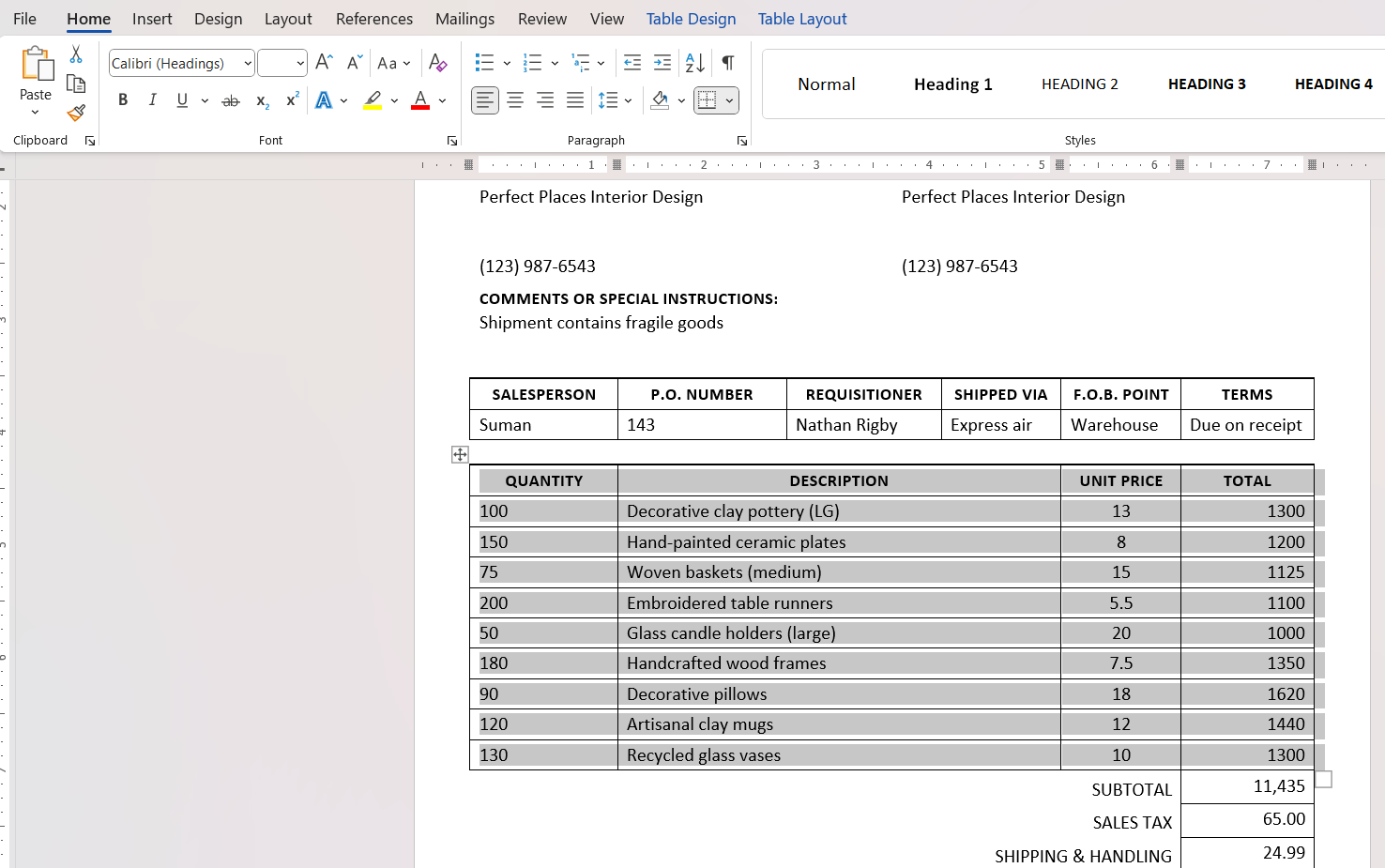Switch to the Mailings tab
The width and height of the screenshot is (1385, 868).
pos(464,19)
